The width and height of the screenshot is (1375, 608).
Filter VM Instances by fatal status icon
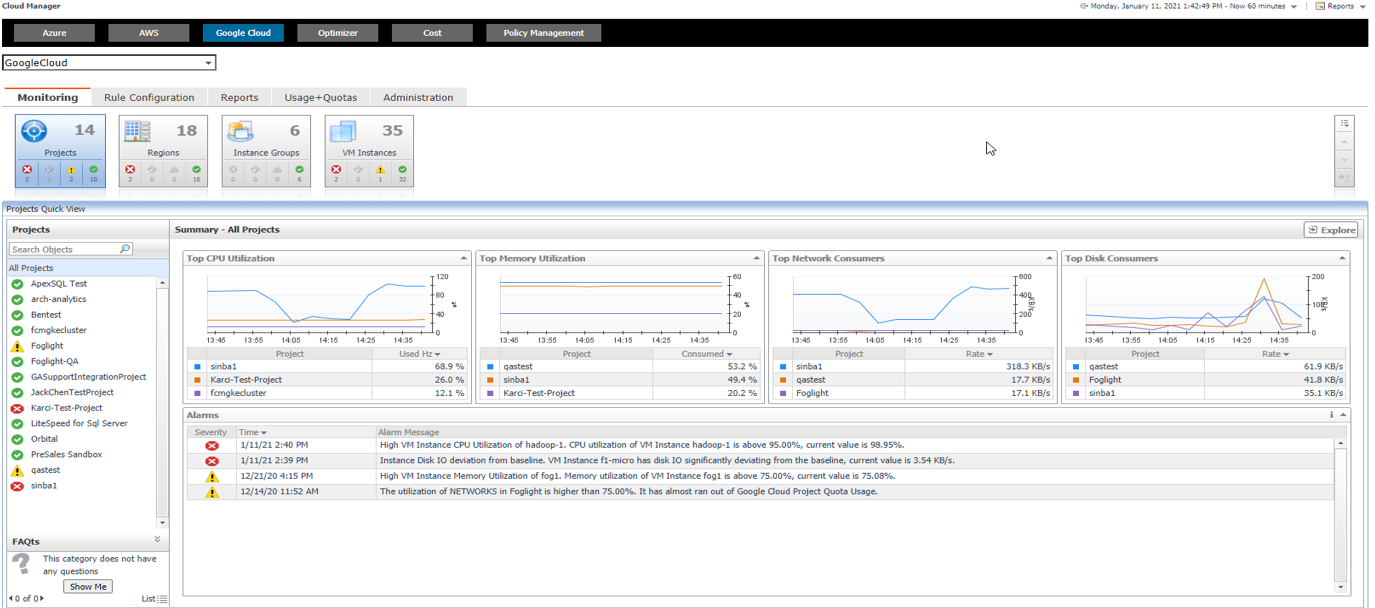[x=336, y=170]
